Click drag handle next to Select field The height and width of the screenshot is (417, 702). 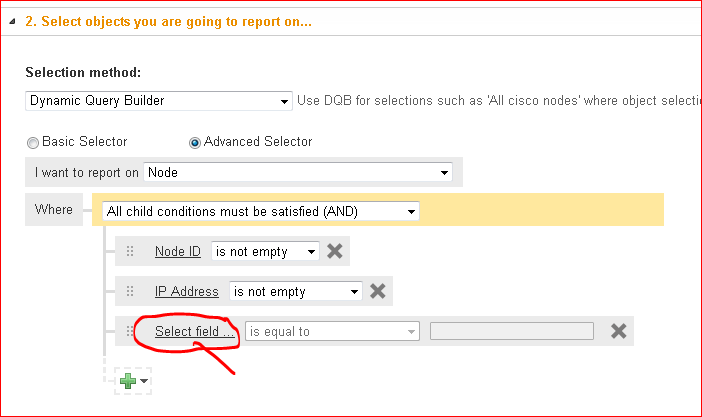click(130, 332)
